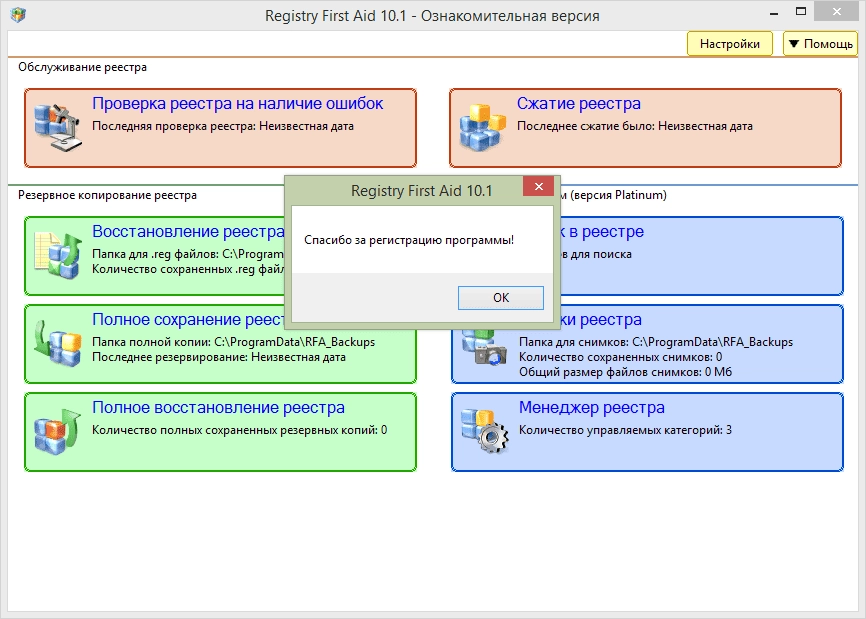866x619 pixels.
Task: Click the full registry restore icon
Action: point(57,432)
